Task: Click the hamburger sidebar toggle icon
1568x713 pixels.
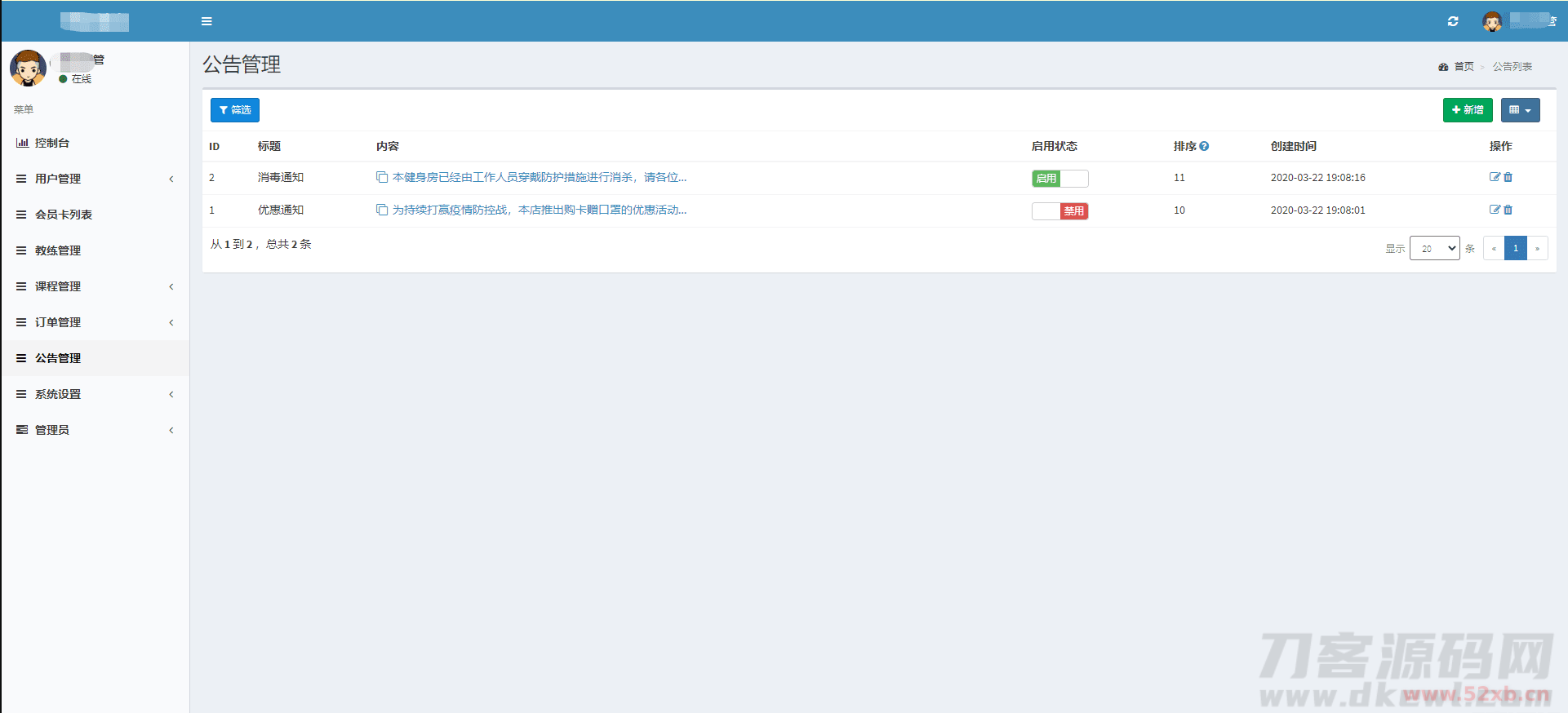Action: coord(207,21)
